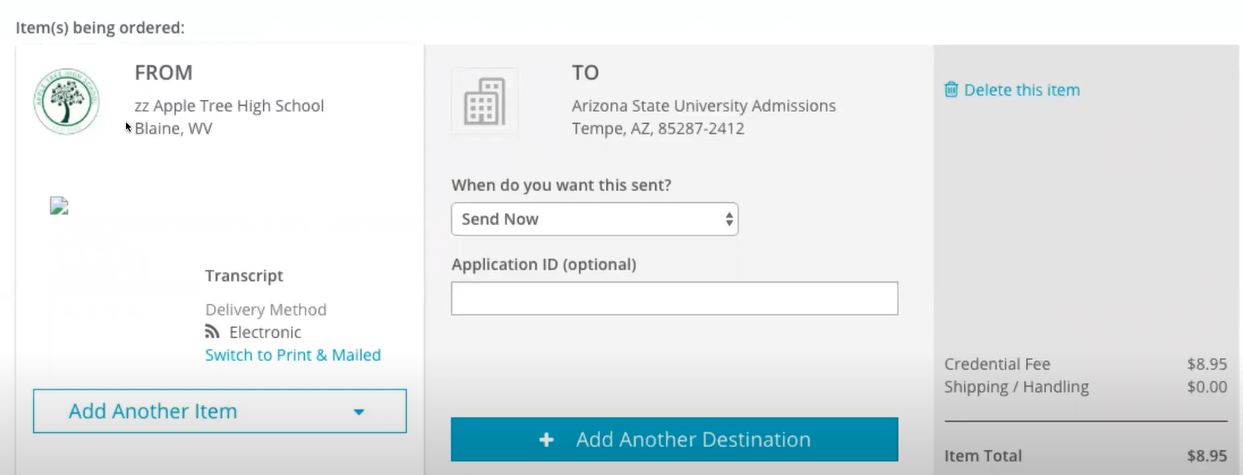Switch delivery to Print & Mailed
The image size is (1243, 475).
click(x=293, y=355)
